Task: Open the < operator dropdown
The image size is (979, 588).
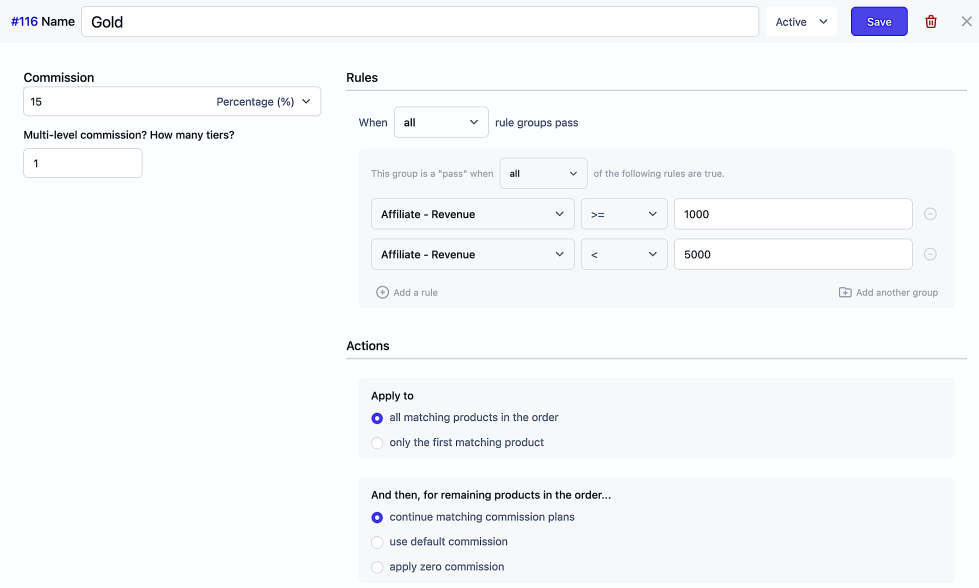Action: pyautogui.click(x=624, y=254)
